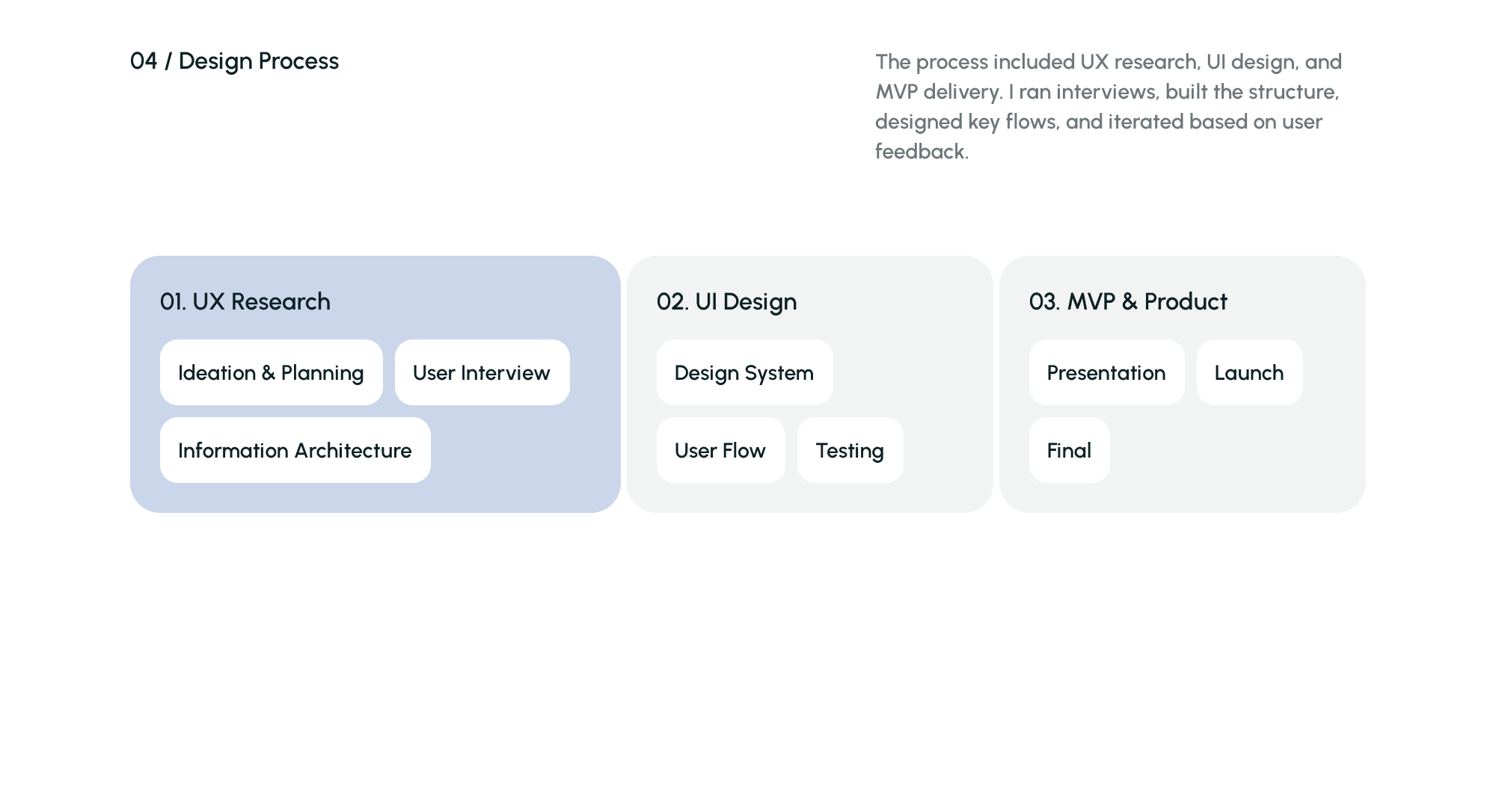The image size is (1496, 812).
Task: Click the Ideation & Planning chip
Action: [x=271, y=372]
